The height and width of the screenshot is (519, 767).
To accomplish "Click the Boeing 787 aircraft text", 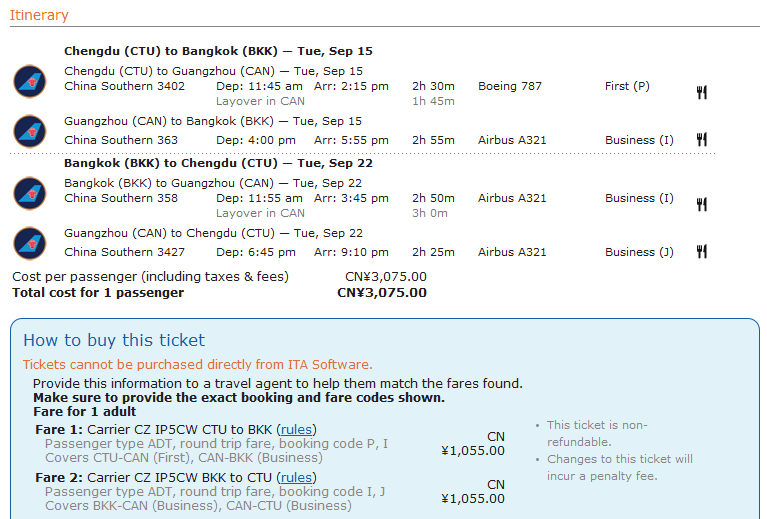I will pyautogui.click(x=510, y=86).
